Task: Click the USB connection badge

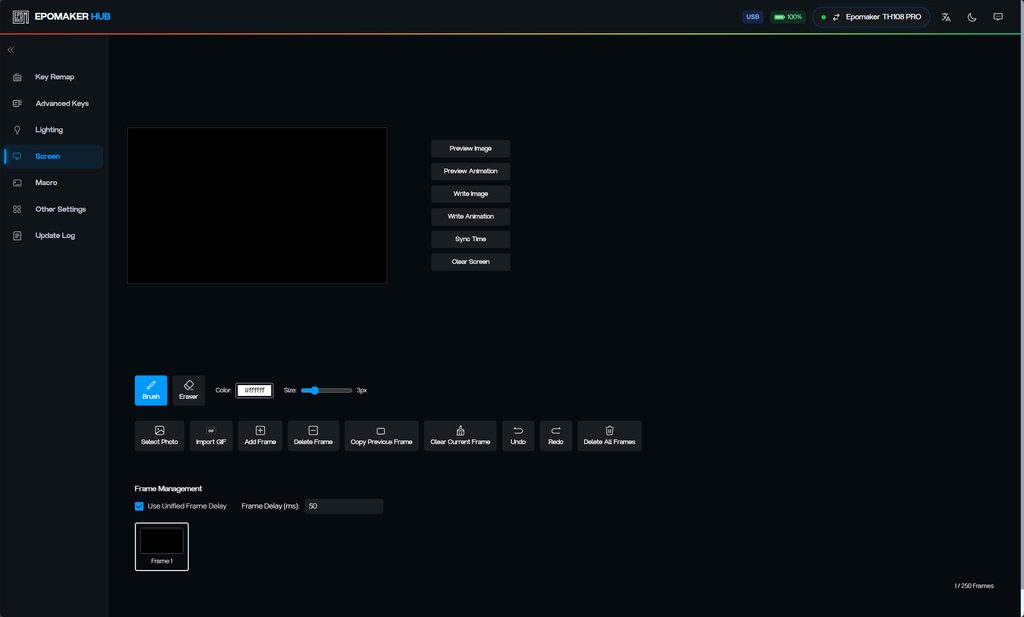Action: (752, 17)
